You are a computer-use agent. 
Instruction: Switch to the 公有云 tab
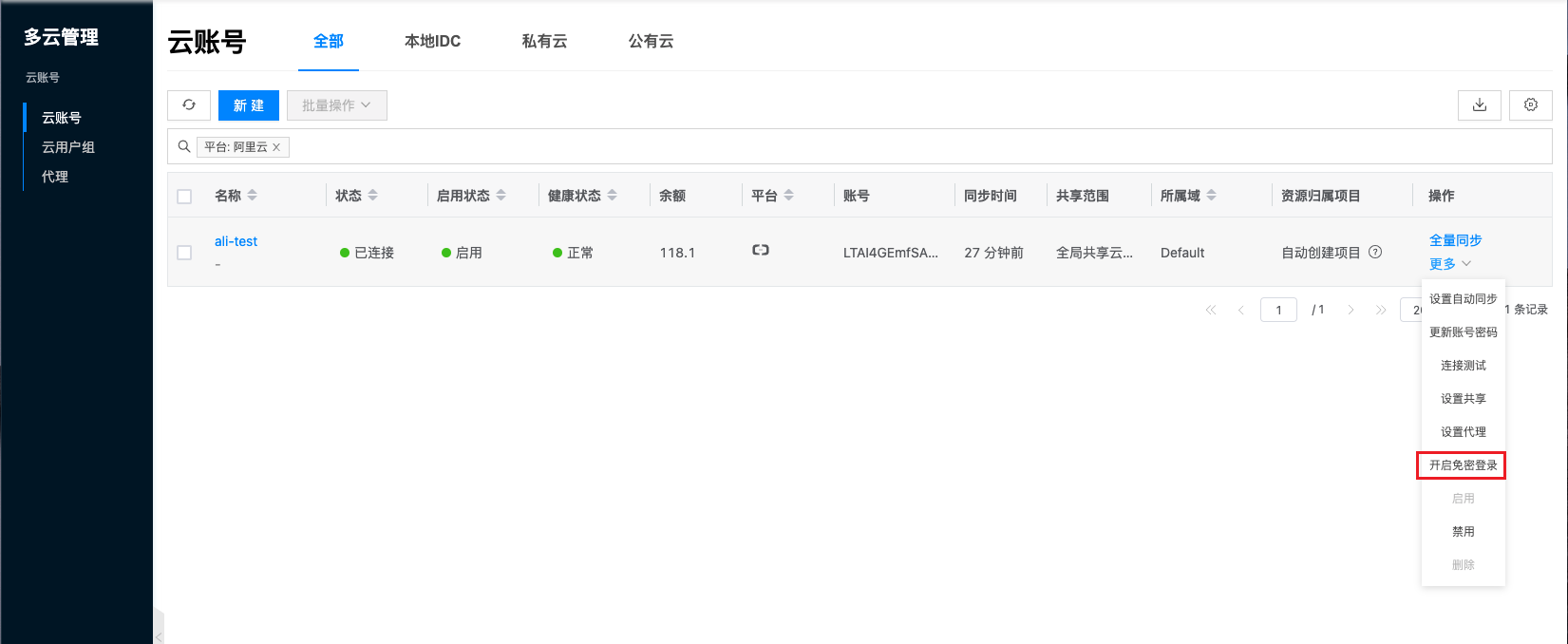[651, 42]
